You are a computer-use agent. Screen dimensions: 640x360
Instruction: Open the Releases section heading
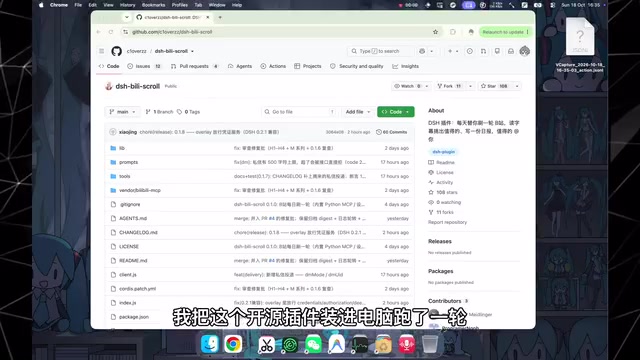[x=440, y=241]
